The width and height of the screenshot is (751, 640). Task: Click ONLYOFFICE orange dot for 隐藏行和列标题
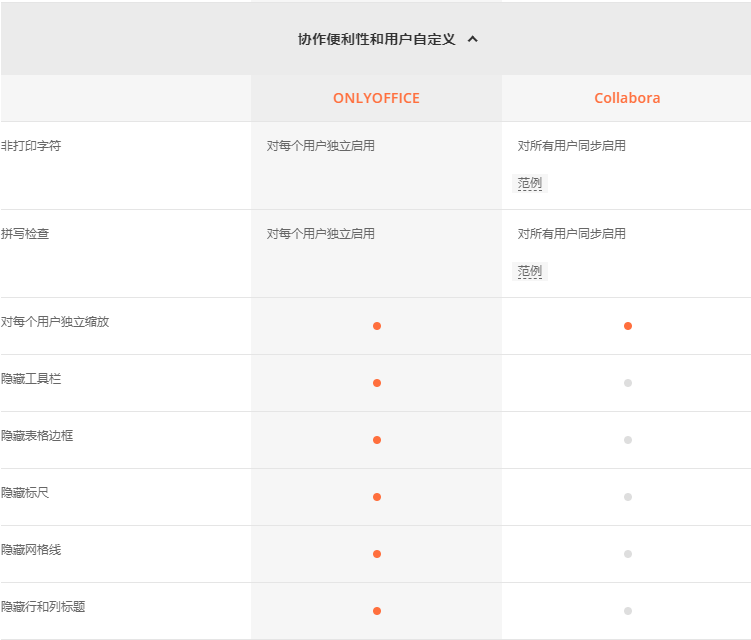[x=377, y=611]
